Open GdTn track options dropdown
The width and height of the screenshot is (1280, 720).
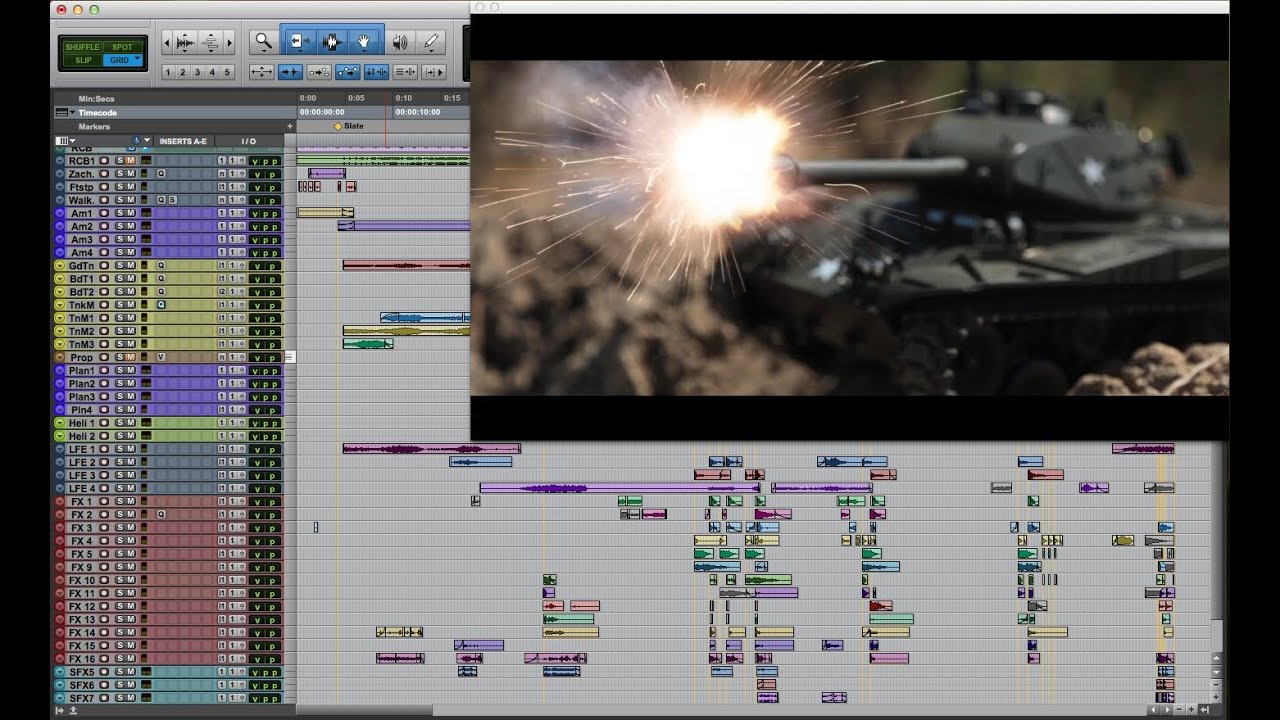pyautogui.click(x=59, y=266)
